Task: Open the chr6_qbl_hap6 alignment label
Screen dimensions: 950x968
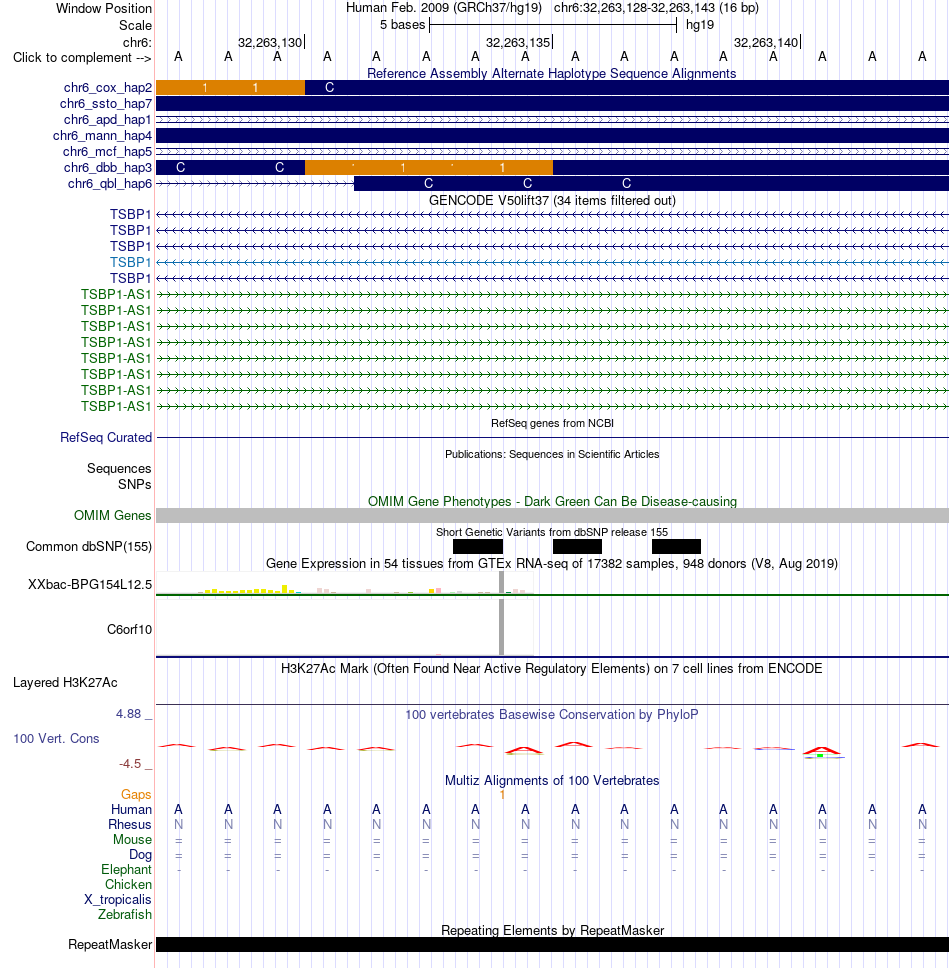Action: point(109,184)
